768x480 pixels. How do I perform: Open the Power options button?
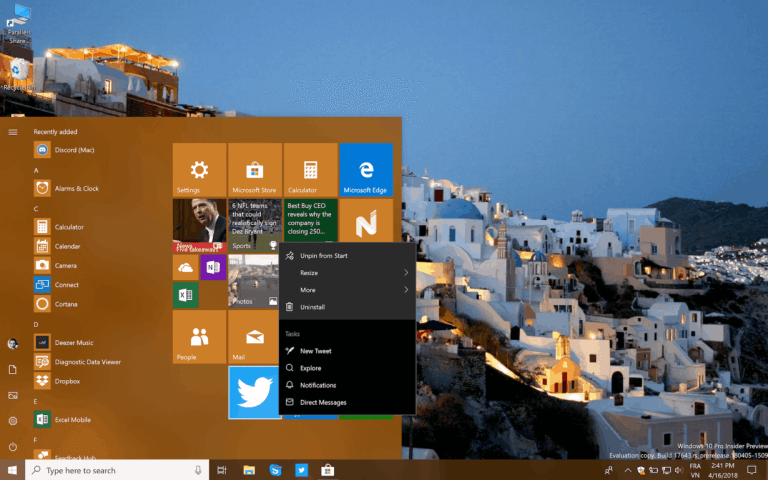pos(13,447)
